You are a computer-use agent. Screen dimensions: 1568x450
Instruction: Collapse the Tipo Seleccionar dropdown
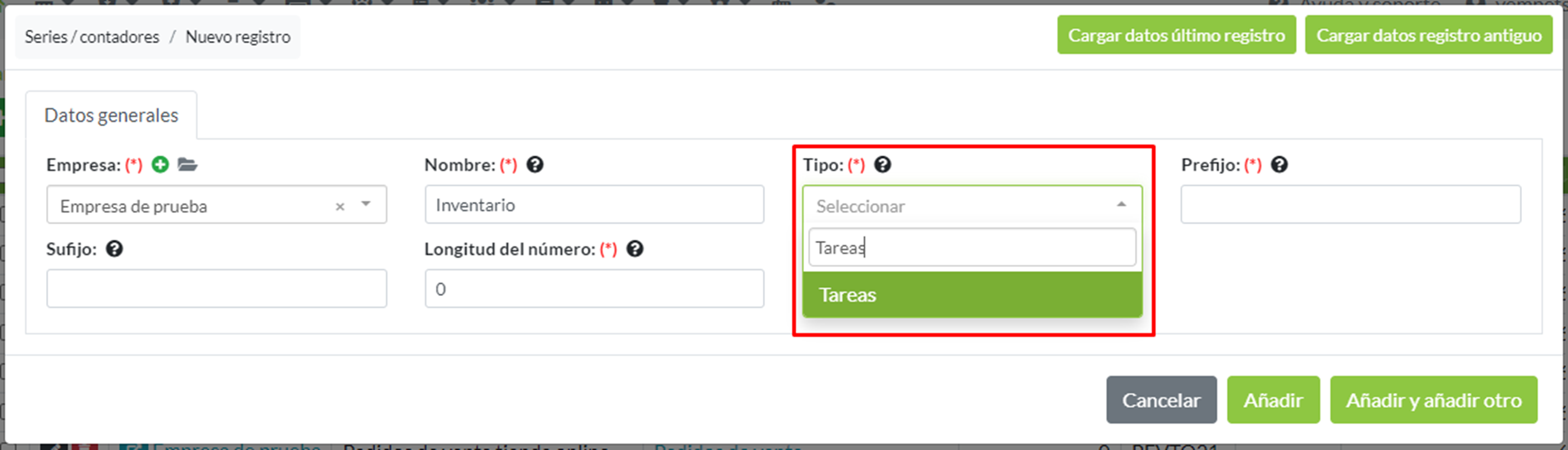[1121, 205]
